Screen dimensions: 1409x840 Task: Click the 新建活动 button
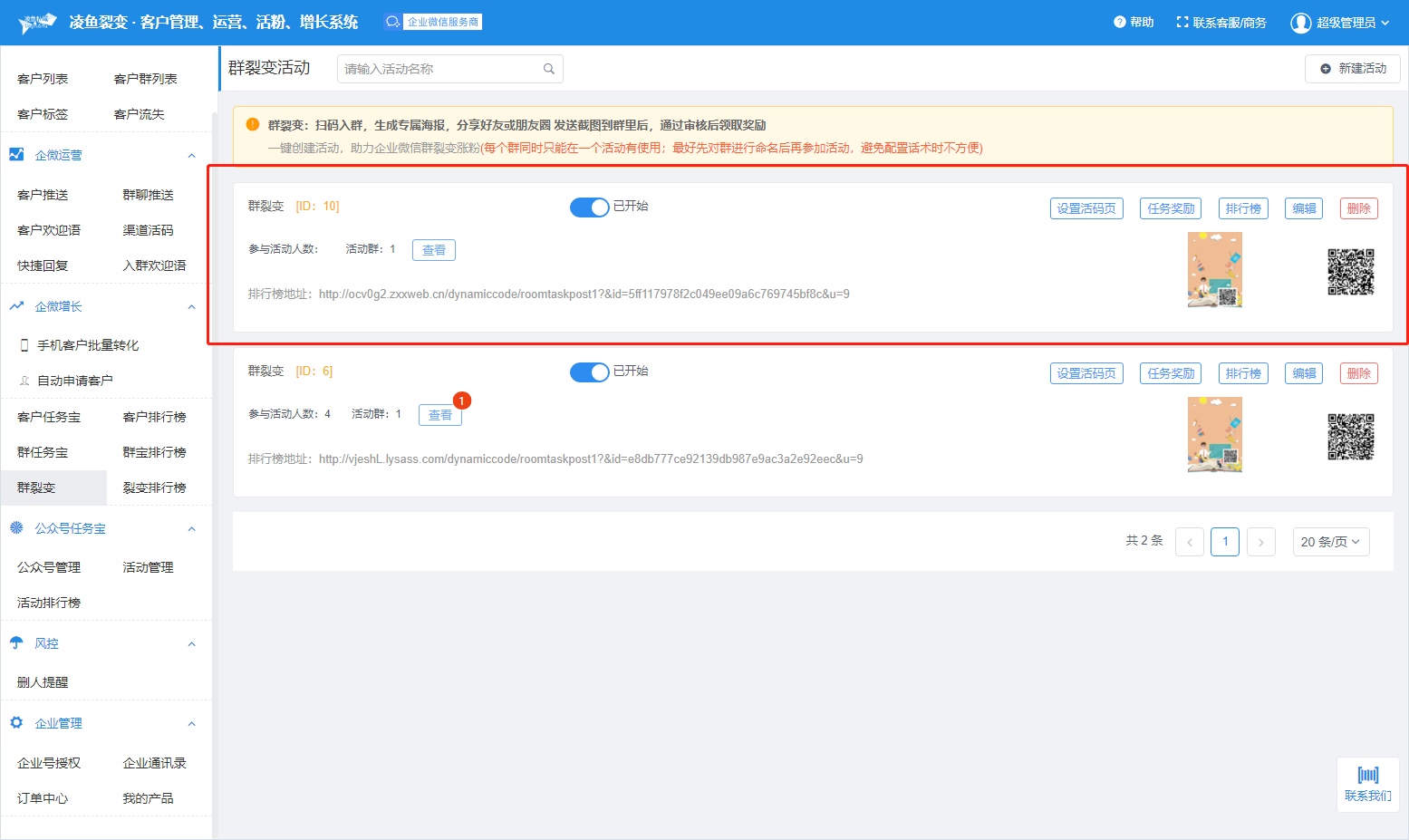[x=1352, y=69]
